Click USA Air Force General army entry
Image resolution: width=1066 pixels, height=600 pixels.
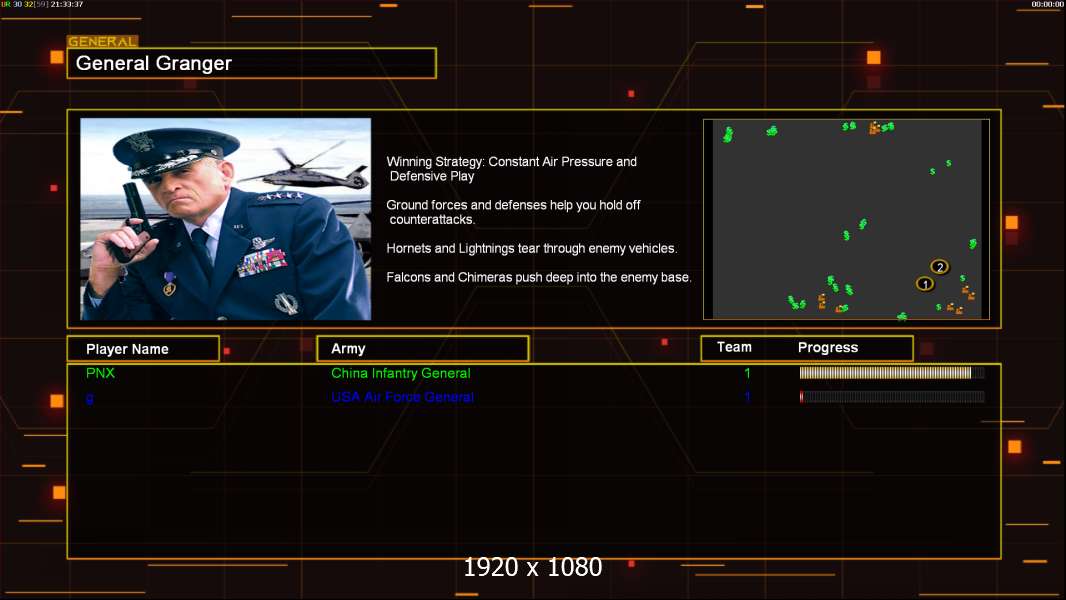click(x=402, y=397)
